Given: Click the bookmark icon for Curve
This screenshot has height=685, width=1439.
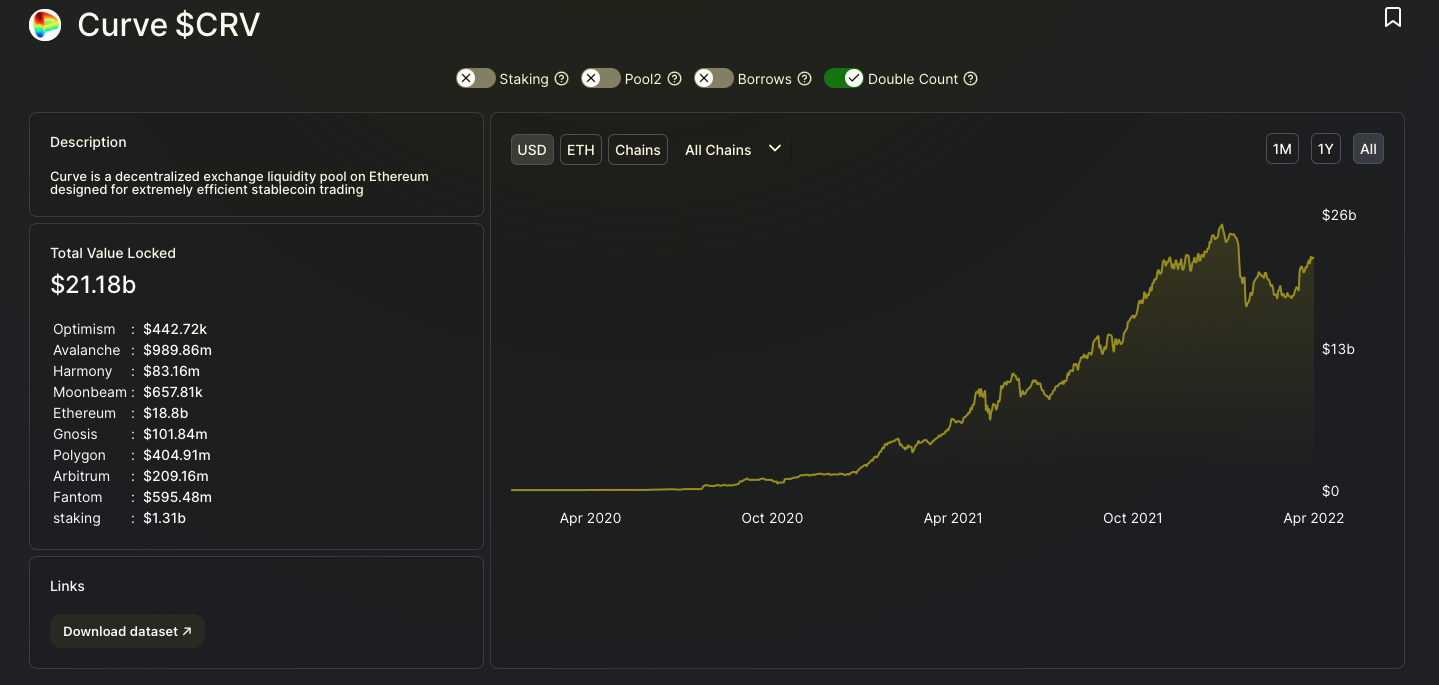Looking at the screenshot, I should point(1393,17).
